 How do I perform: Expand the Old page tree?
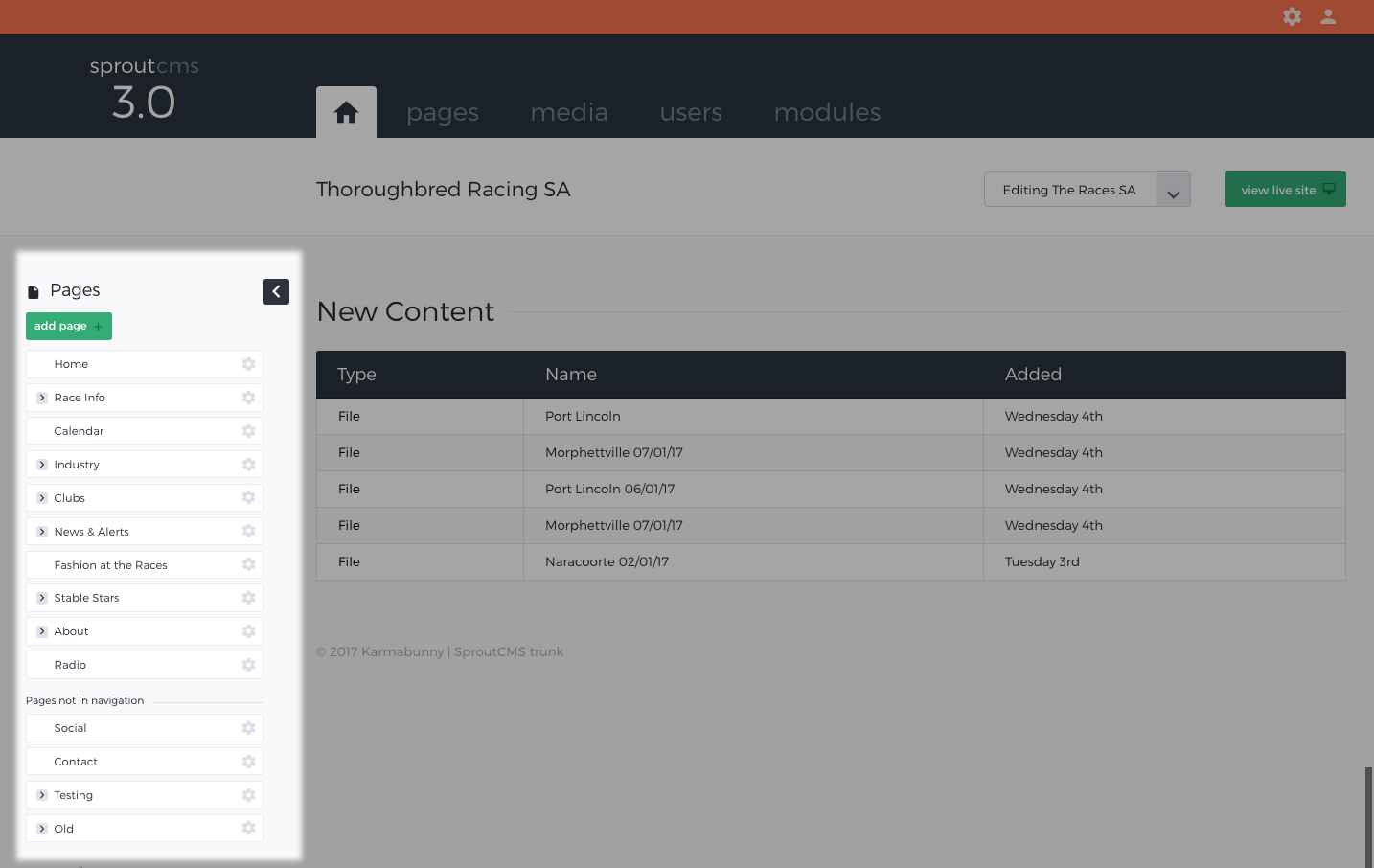pos(42,829)
